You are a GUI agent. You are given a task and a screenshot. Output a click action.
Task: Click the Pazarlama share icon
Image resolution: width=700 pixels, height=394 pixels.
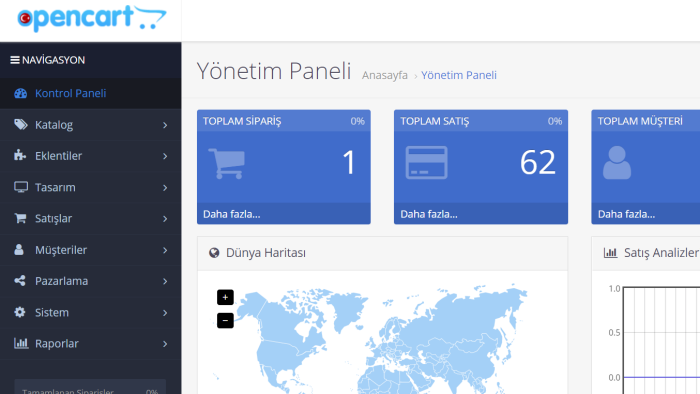[20, 281]
